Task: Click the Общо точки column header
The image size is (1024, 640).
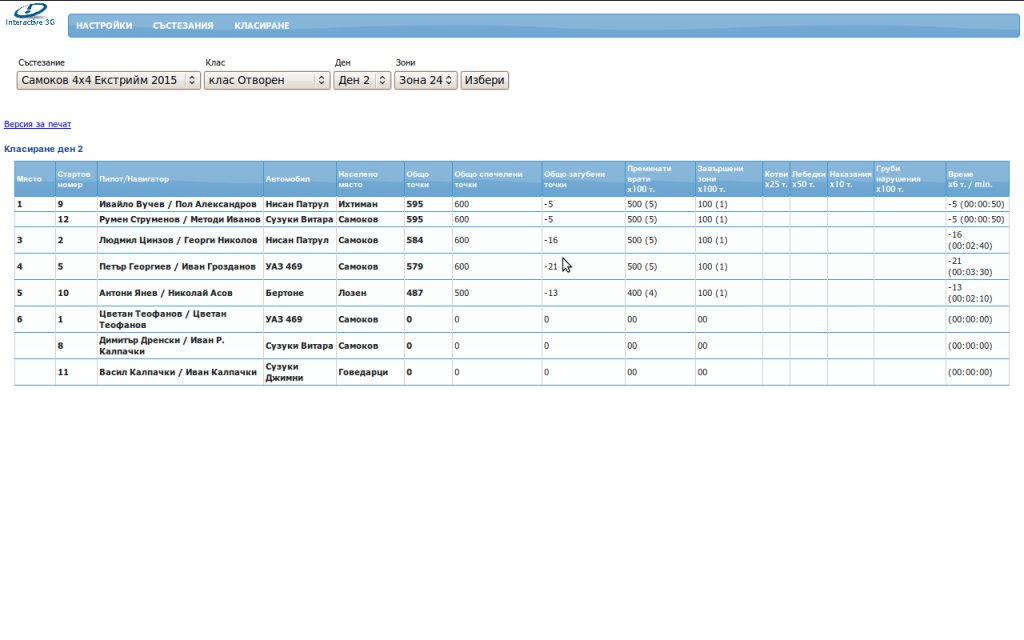Action: click(x=417, y=179)
